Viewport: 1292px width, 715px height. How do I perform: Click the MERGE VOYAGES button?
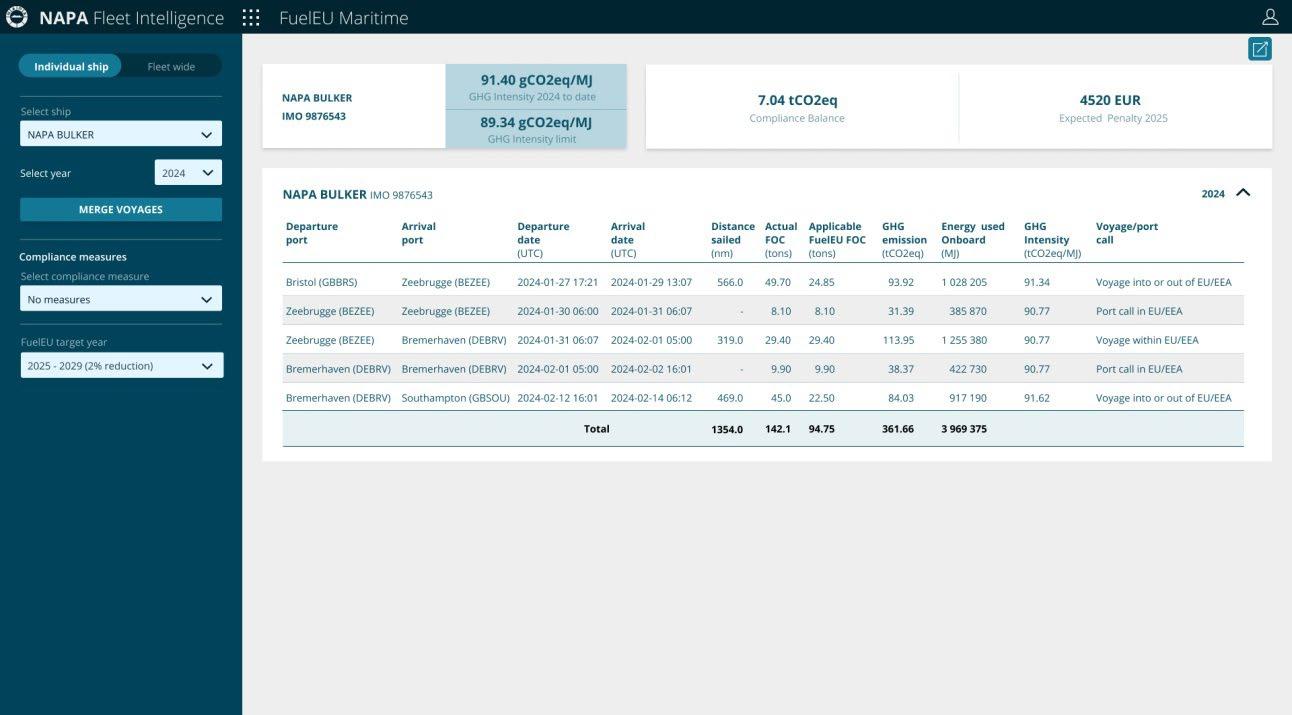[121, 209]
